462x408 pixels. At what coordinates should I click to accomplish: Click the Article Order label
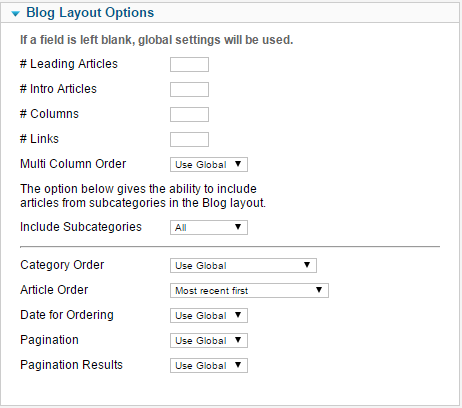(54, 290)
